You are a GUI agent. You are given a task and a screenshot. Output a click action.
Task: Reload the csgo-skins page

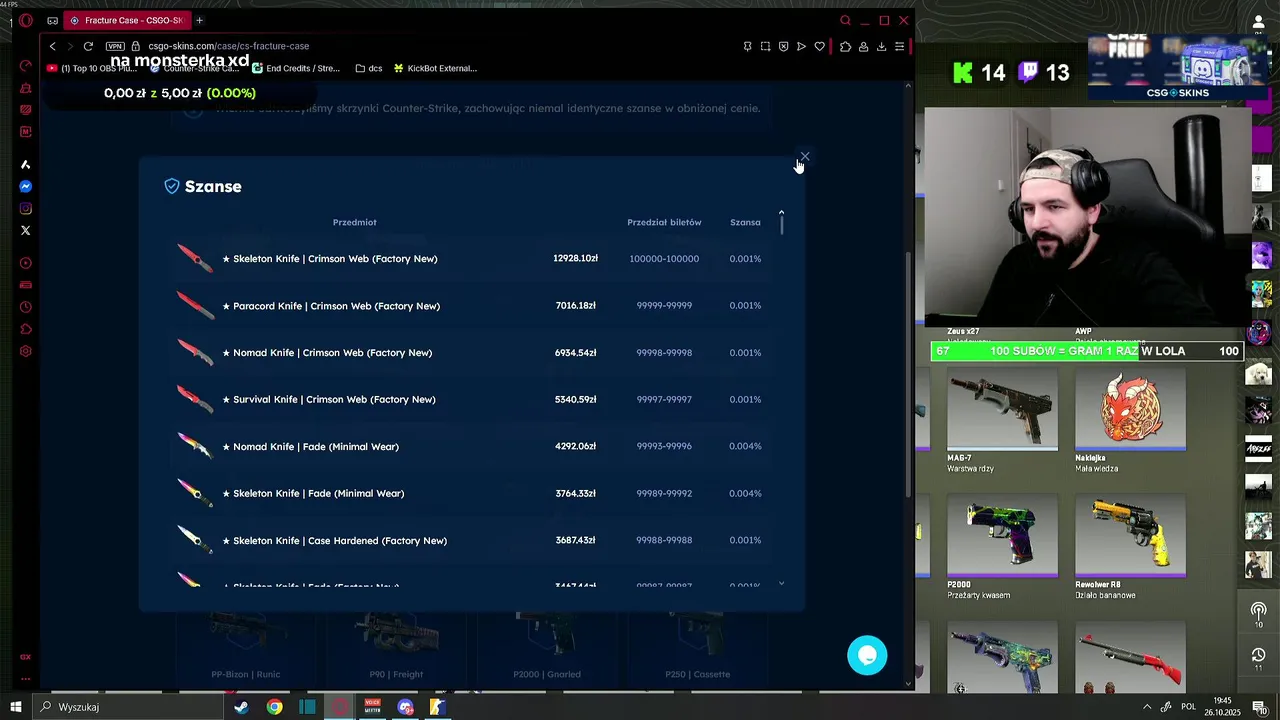point(88,46)
